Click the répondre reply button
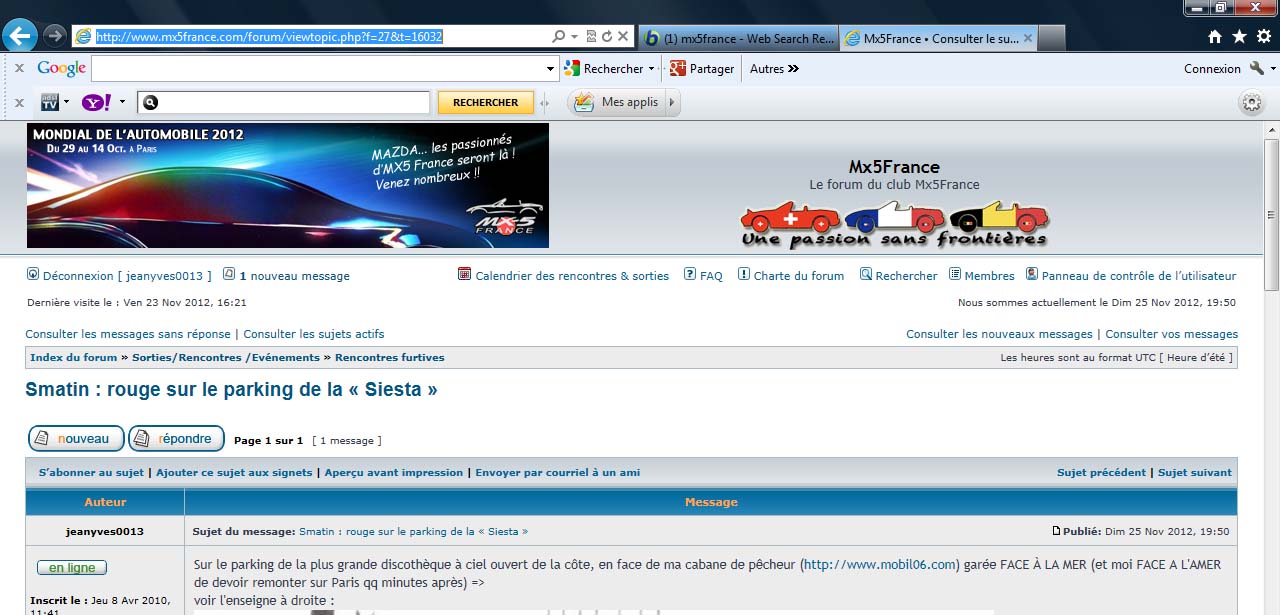Viewport: 1280px width, 615px height. pos(176,438)
